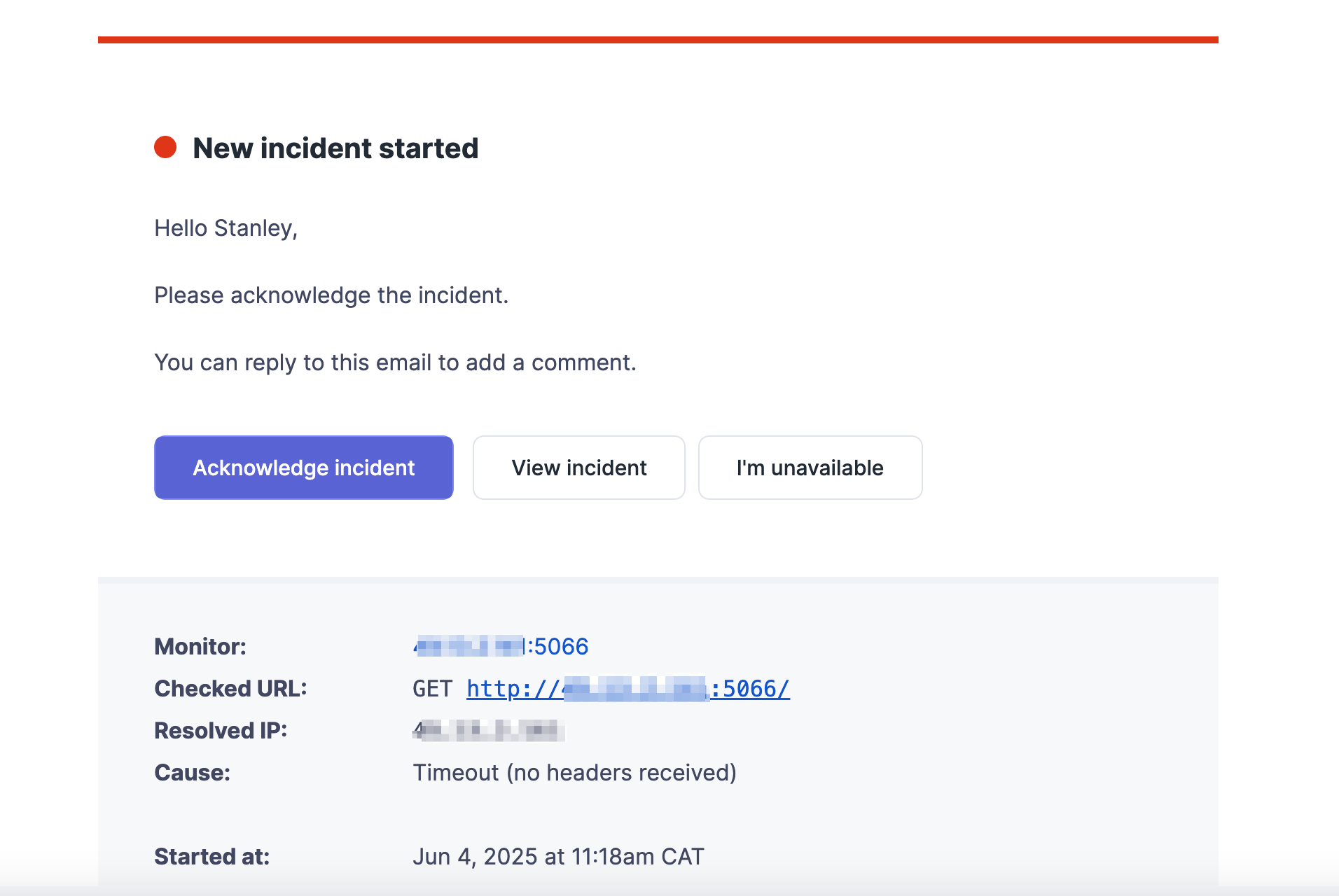Screen dimensions: 1339x896
Task: Select the Timeout (no headers received) cause
Action: pos(574,773)
